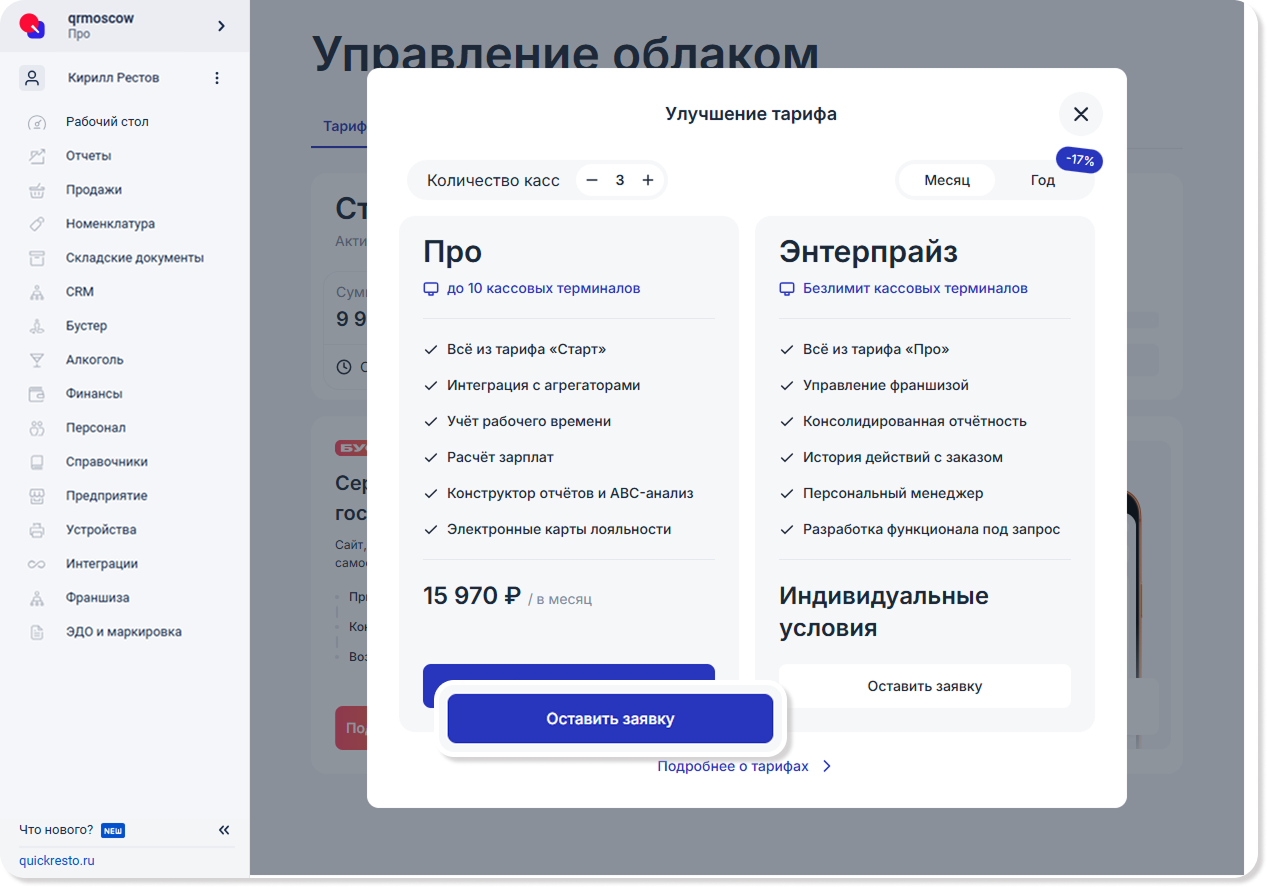Click the Рабочий стол dashboard icon
The width and height of the screenshot is (1267, 887).
pos(37,122)
